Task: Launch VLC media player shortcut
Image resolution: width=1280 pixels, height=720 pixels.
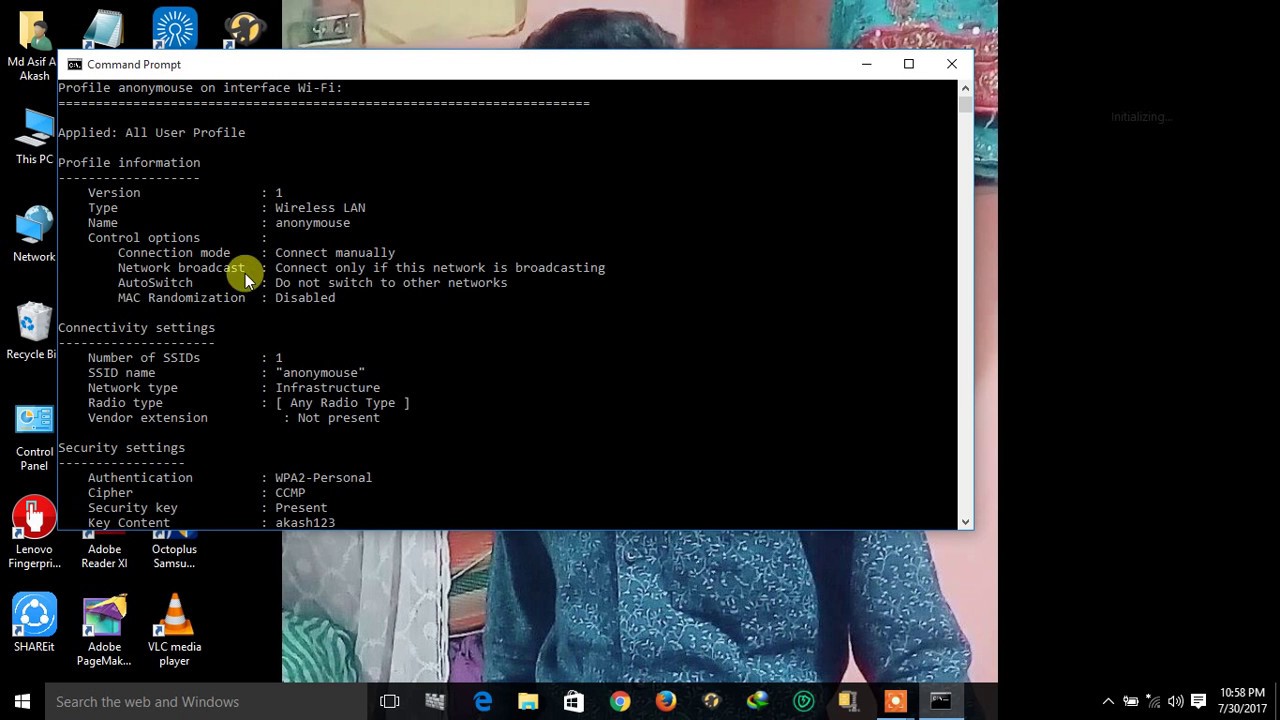Action: (x=174, y=631)
